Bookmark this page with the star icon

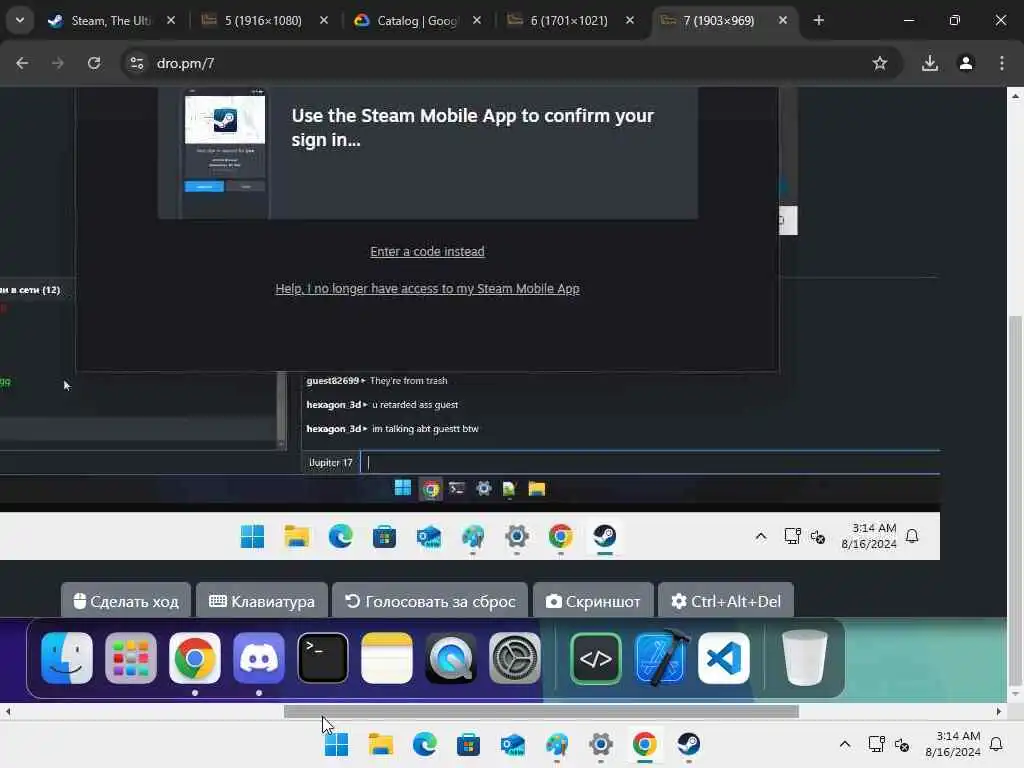click(x=880, y=63)
